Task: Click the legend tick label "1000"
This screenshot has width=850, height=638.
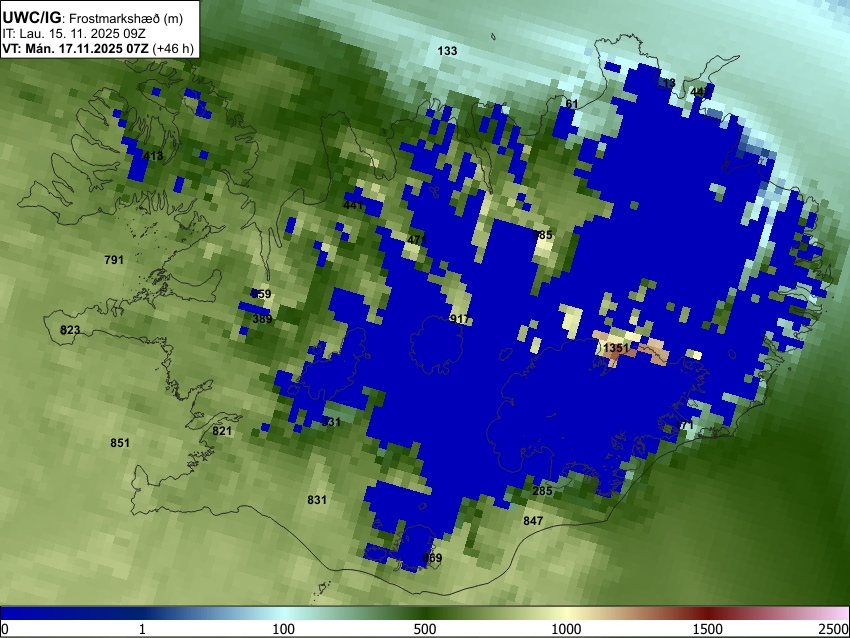Action: point(566,629)
